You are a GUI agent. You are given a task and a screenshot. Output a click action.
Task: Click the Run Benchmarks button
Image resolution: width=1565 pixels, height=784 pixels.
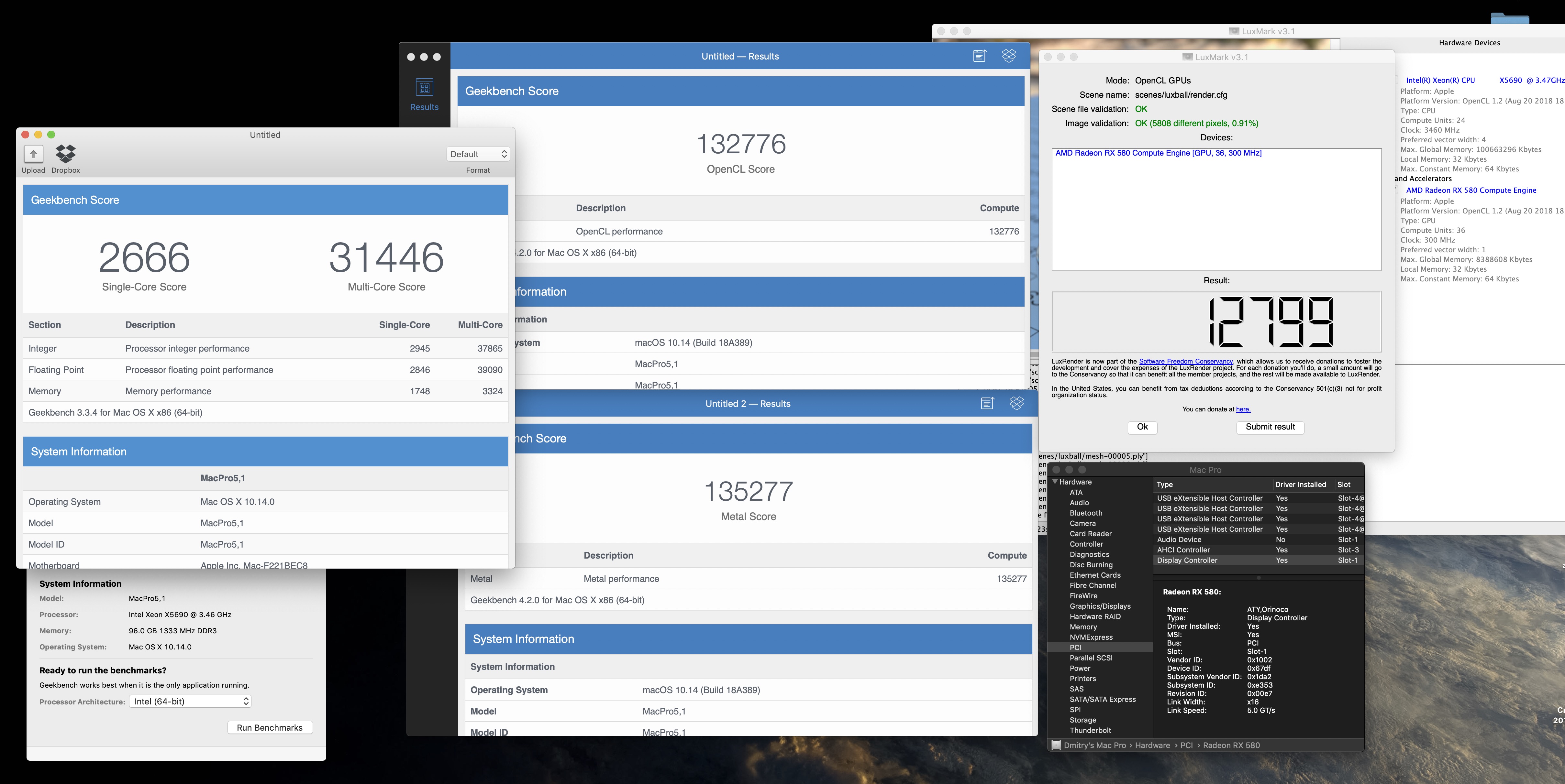coord(270,727)
